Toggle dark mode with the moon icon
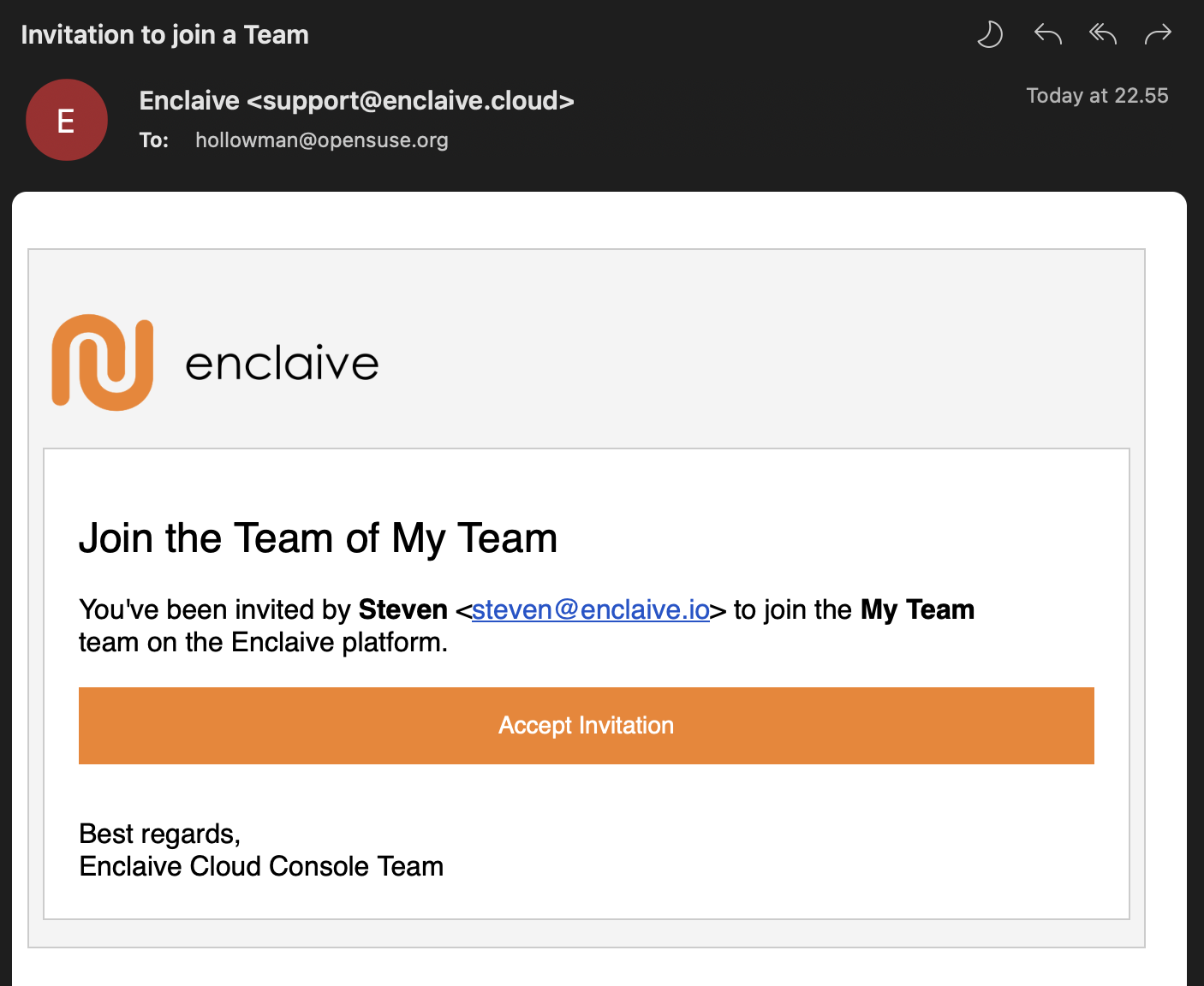 pos(990,35)
